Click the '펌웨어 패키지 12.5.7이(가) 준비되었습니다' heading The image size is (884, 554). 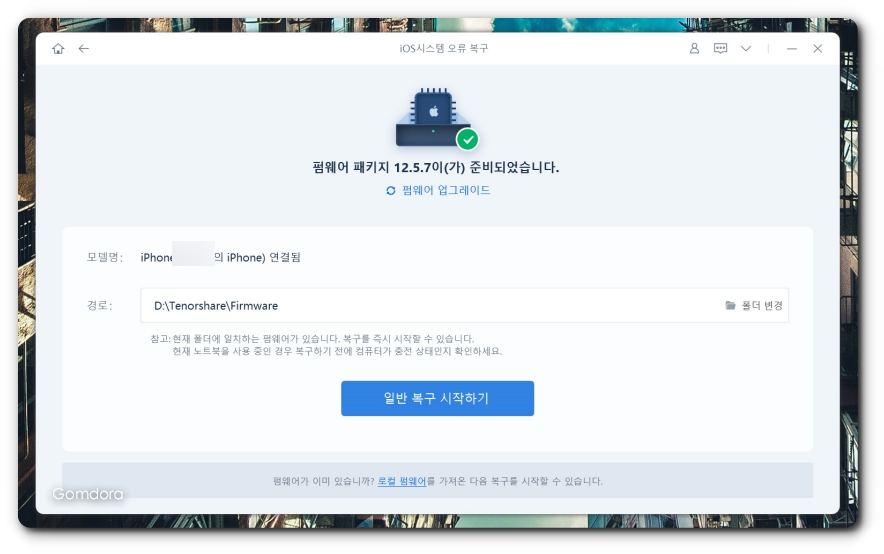pyautogui.click(x=436, y=167)
